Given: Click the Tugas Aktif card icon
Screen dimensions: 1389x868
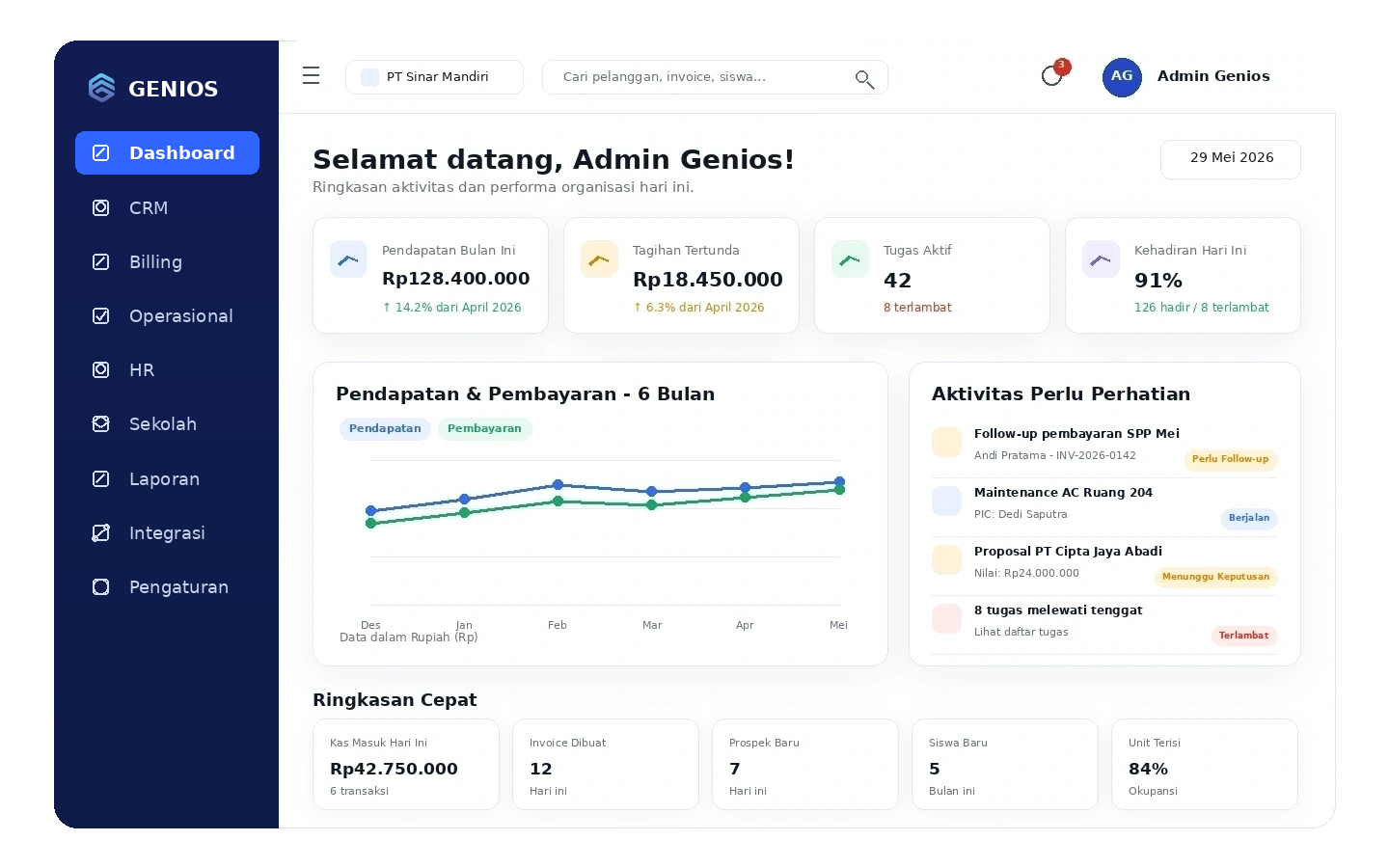Looking at the screenshot, I should coord(850,259).
